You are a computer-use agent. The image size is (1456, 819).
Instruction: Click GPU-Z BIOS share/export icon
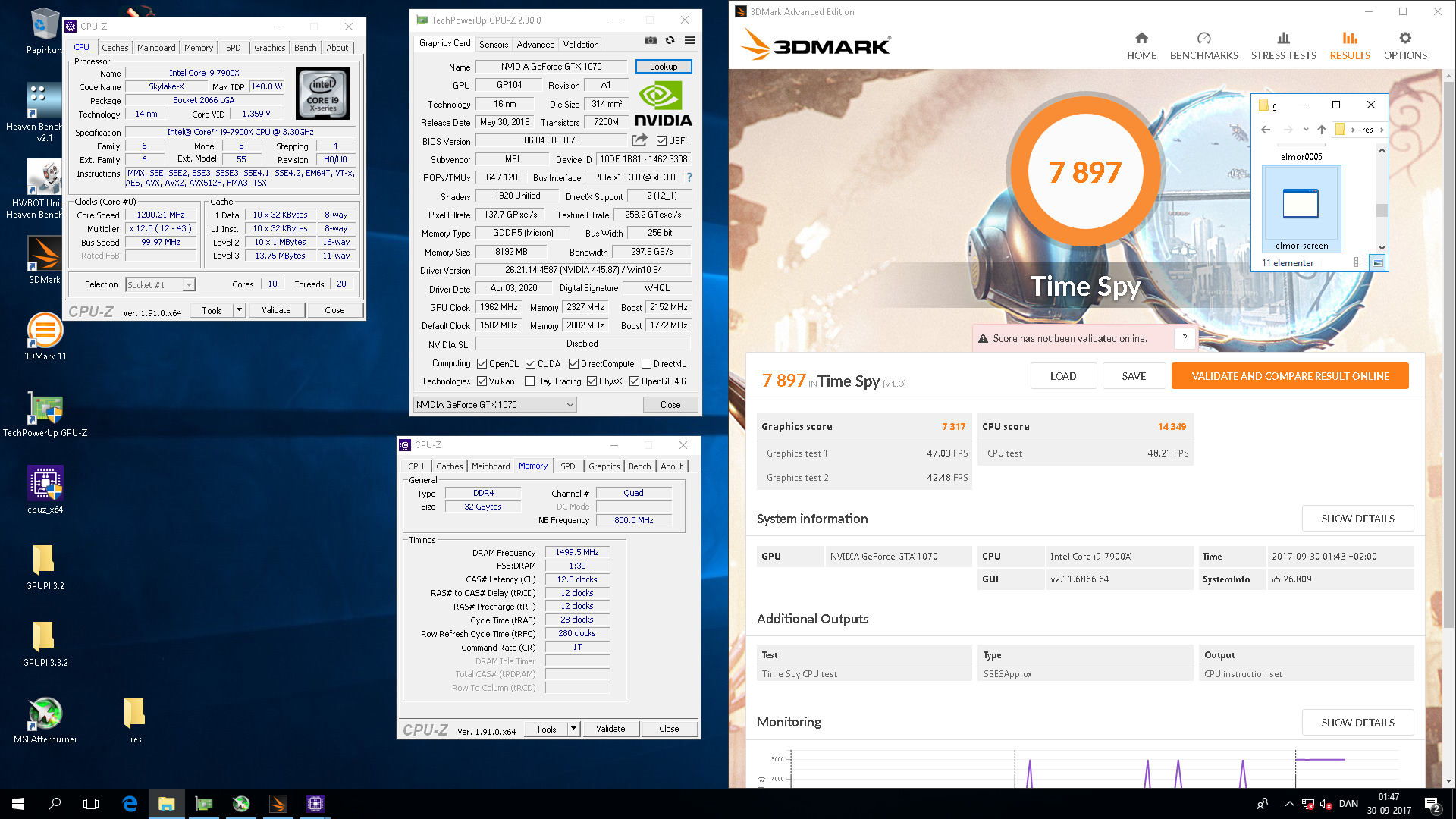639,140
